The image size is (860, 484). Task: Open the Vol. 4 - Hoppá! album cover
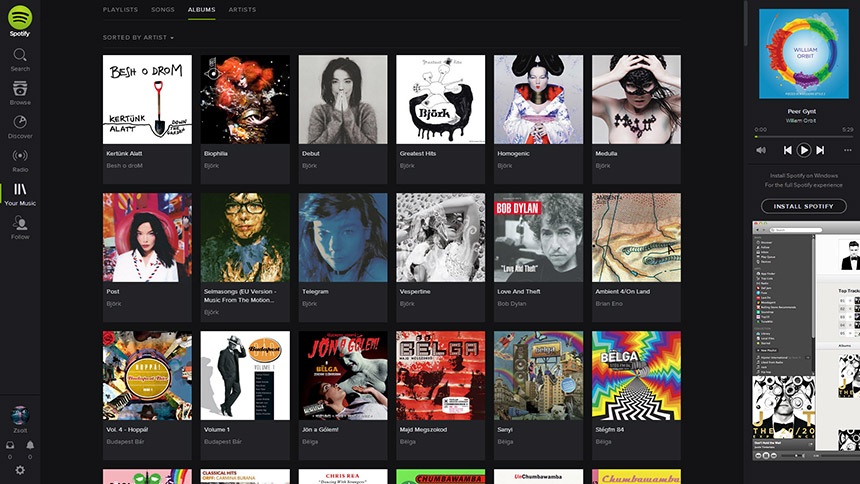(148, 376)
